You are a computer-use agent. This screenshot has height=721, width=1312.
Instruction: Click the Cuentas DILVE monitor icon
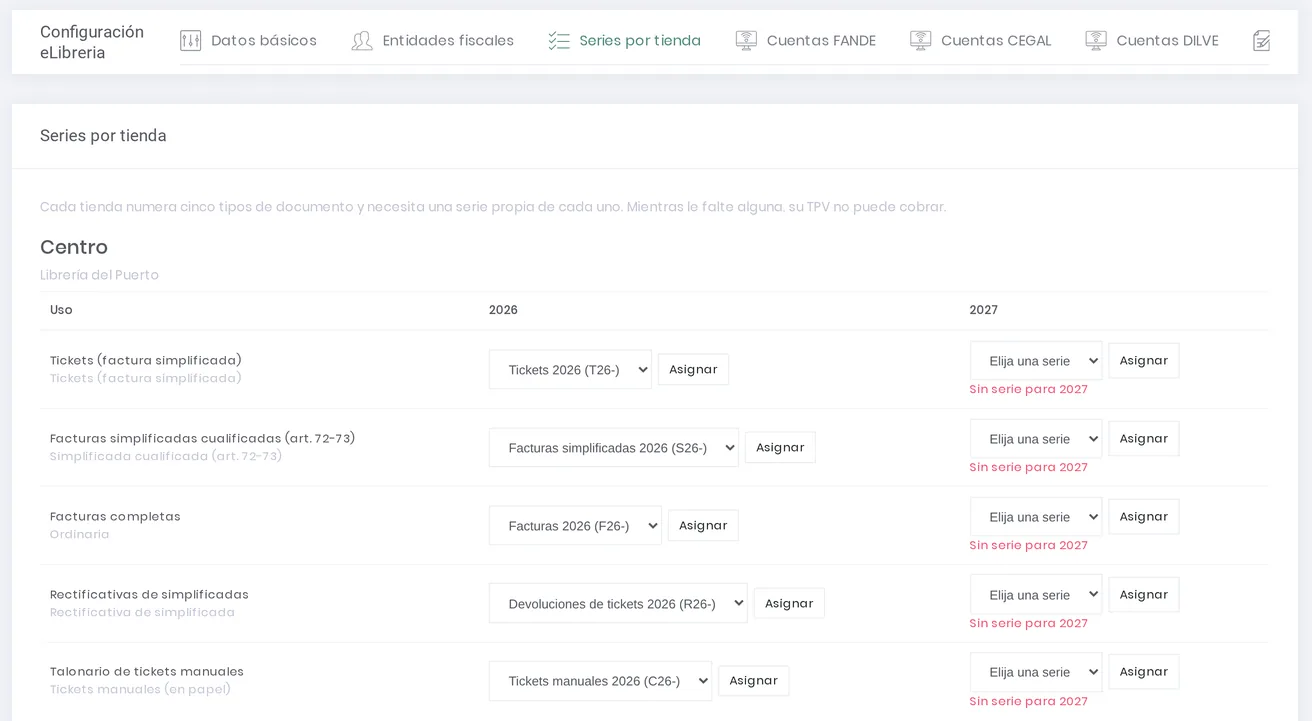(x=1096, y=41)
